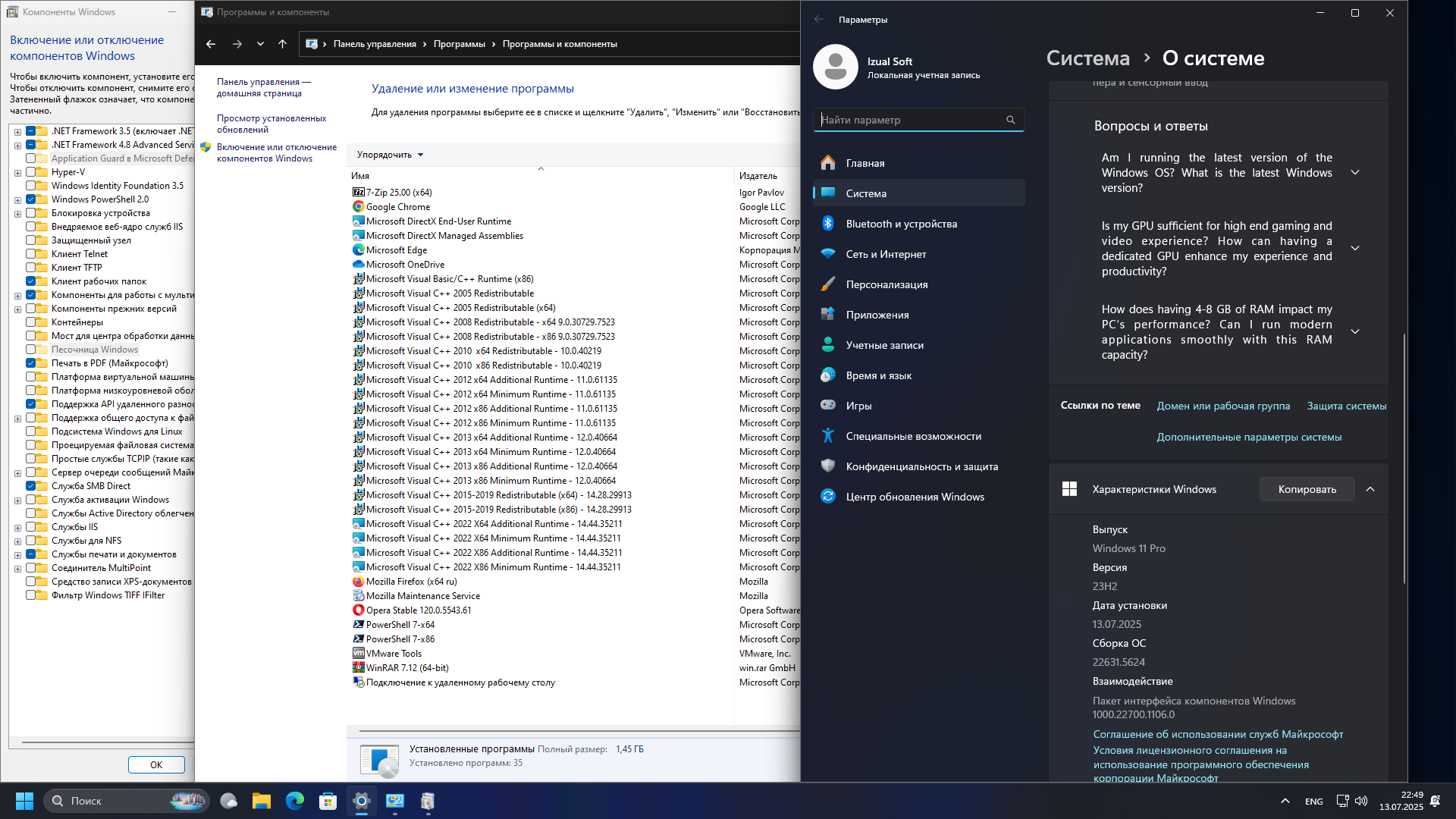Click Программы in the breadcrumb path

[460, 44]
